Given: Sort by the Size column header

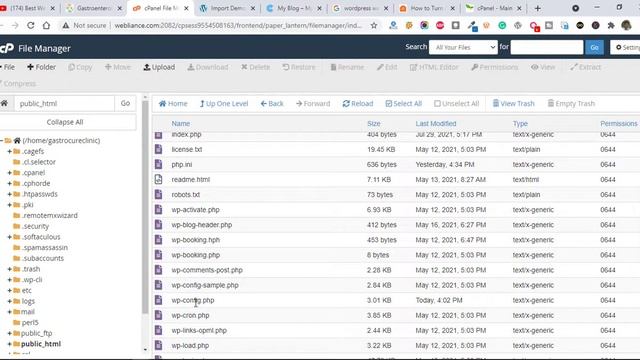Looking at the screenshot, I should 373,123.
